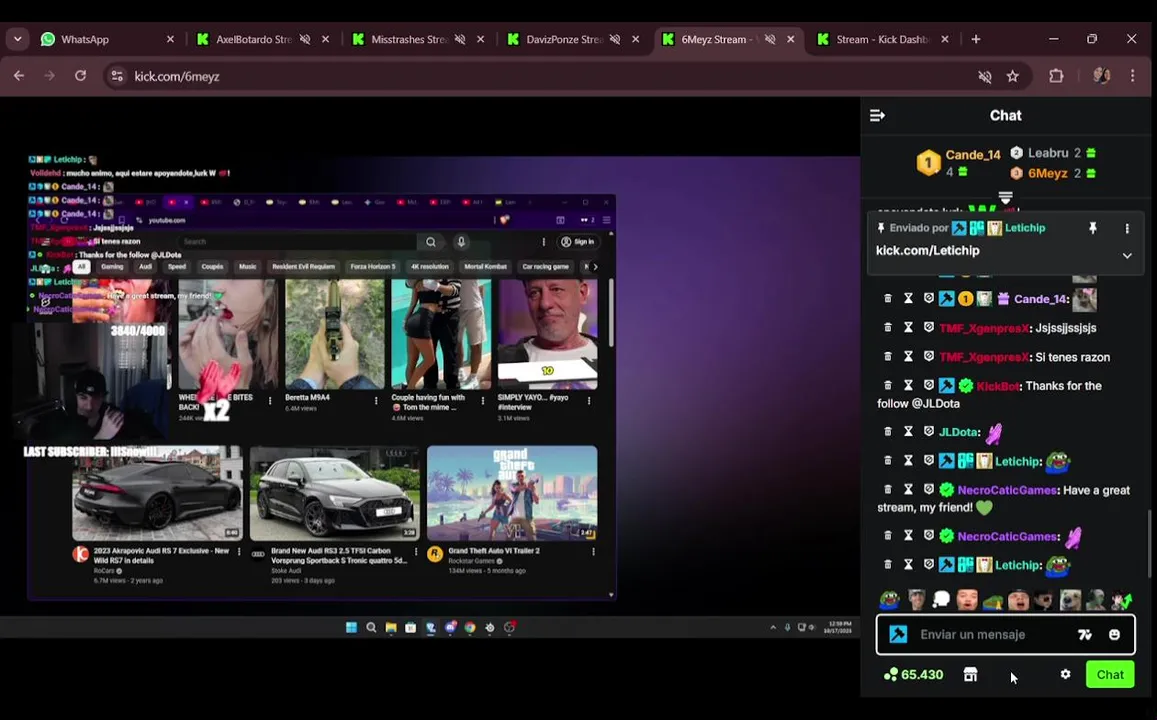1157x720 pixels.
Task: Open the 7TV emote menu icon
Action: (1085, 634)
